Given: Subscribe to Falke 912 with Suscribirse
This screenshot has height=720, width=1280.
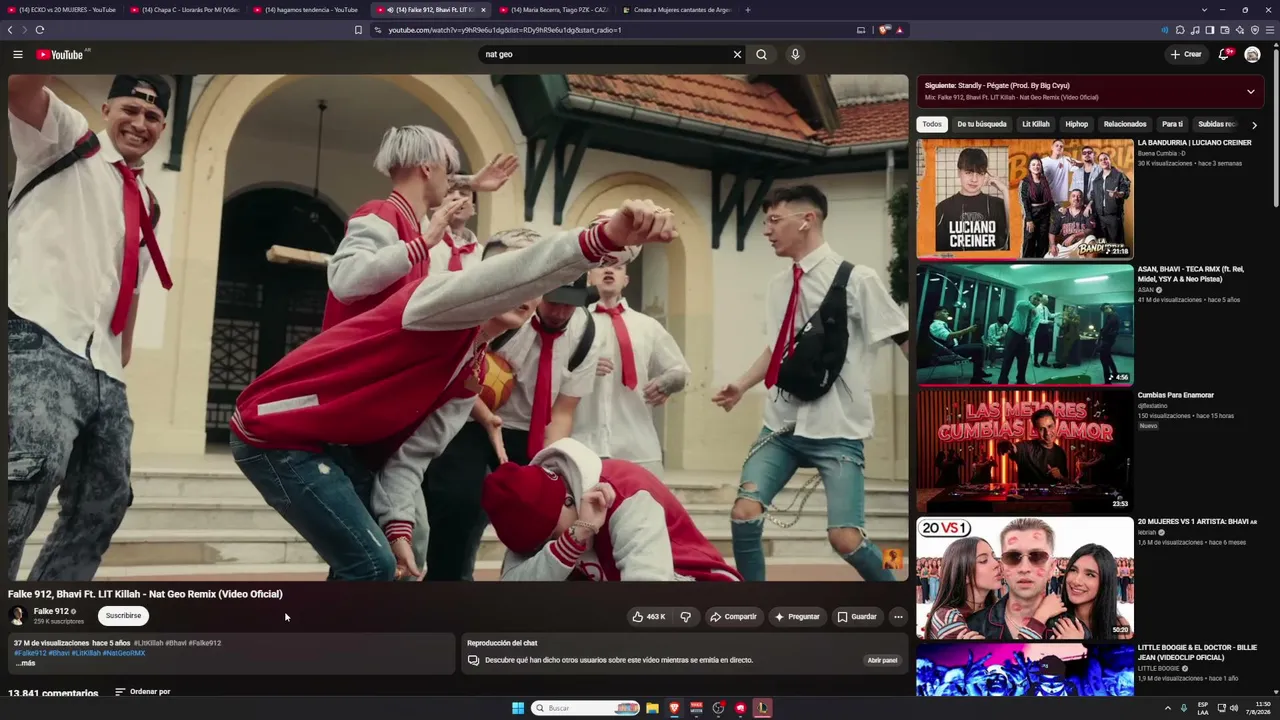Looking at the screenshot, I should (123, 616).
